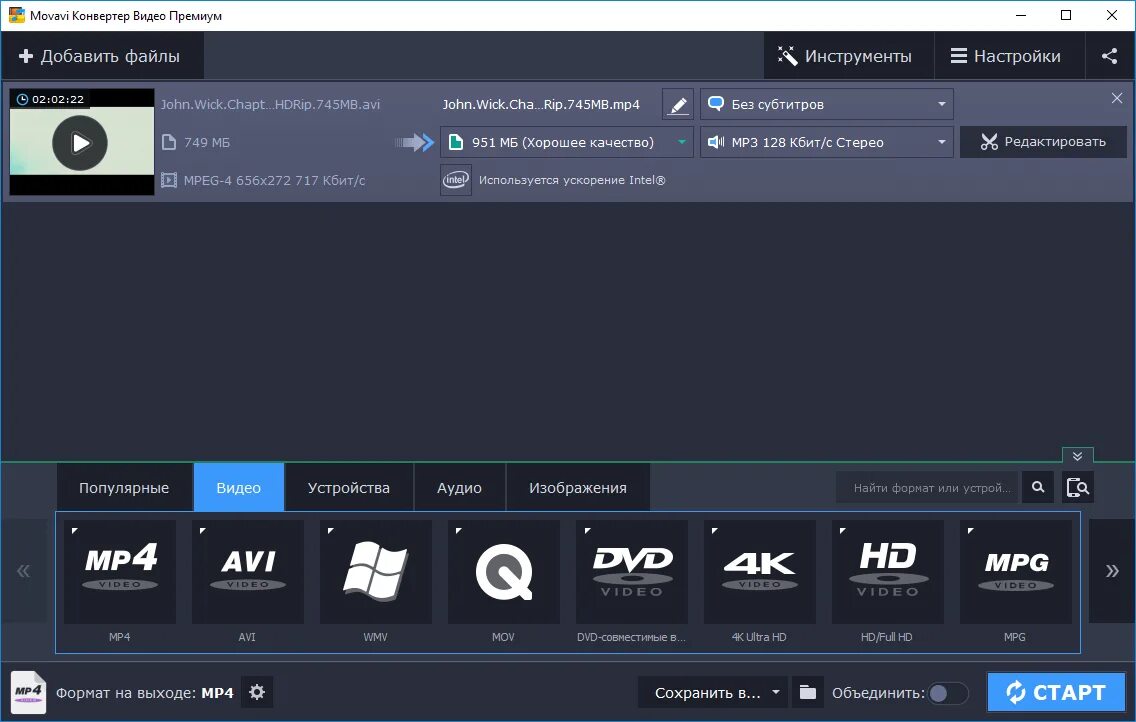Click Добавить файлы button
The height and width of the screenshot is (722, 1136).
click(x=102, y=56)
